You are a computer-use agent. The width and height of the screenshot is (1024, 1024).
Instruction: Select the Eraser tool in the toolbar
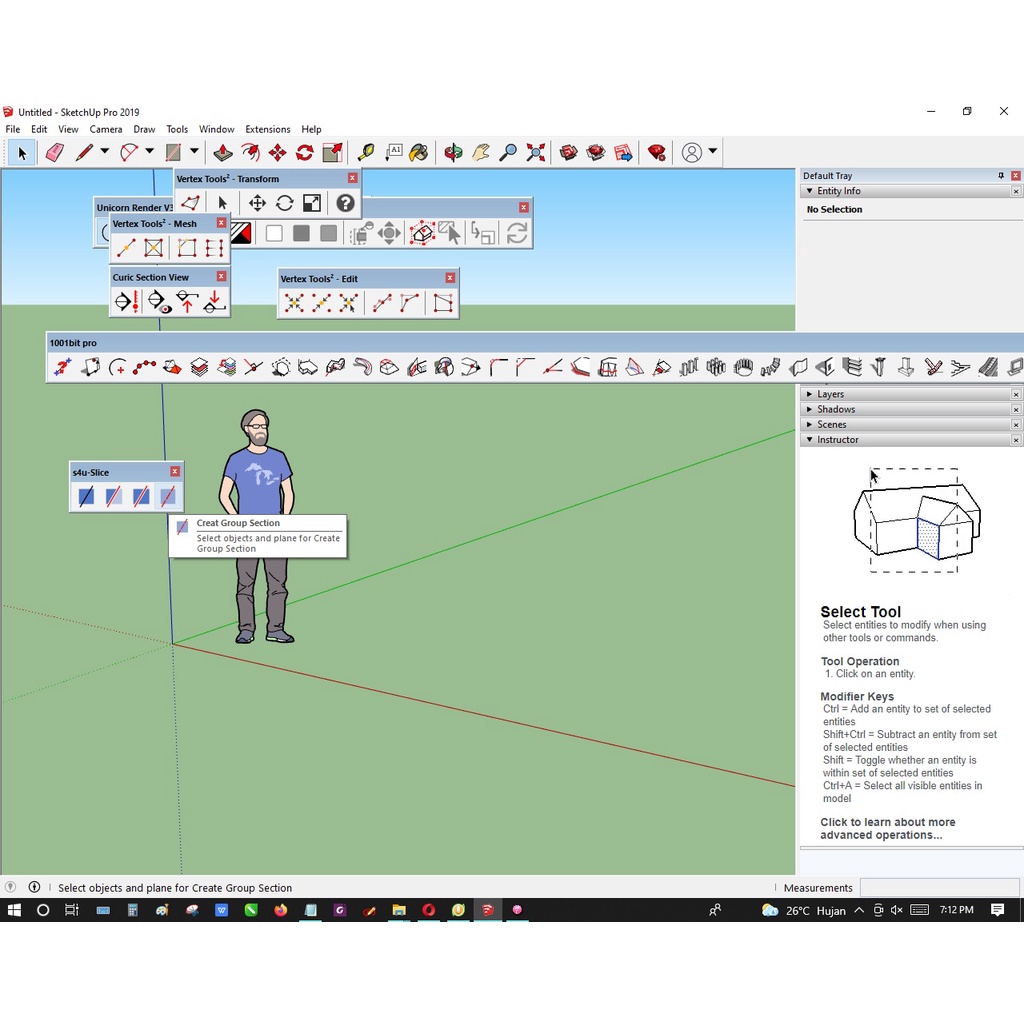tap(55, 152)
